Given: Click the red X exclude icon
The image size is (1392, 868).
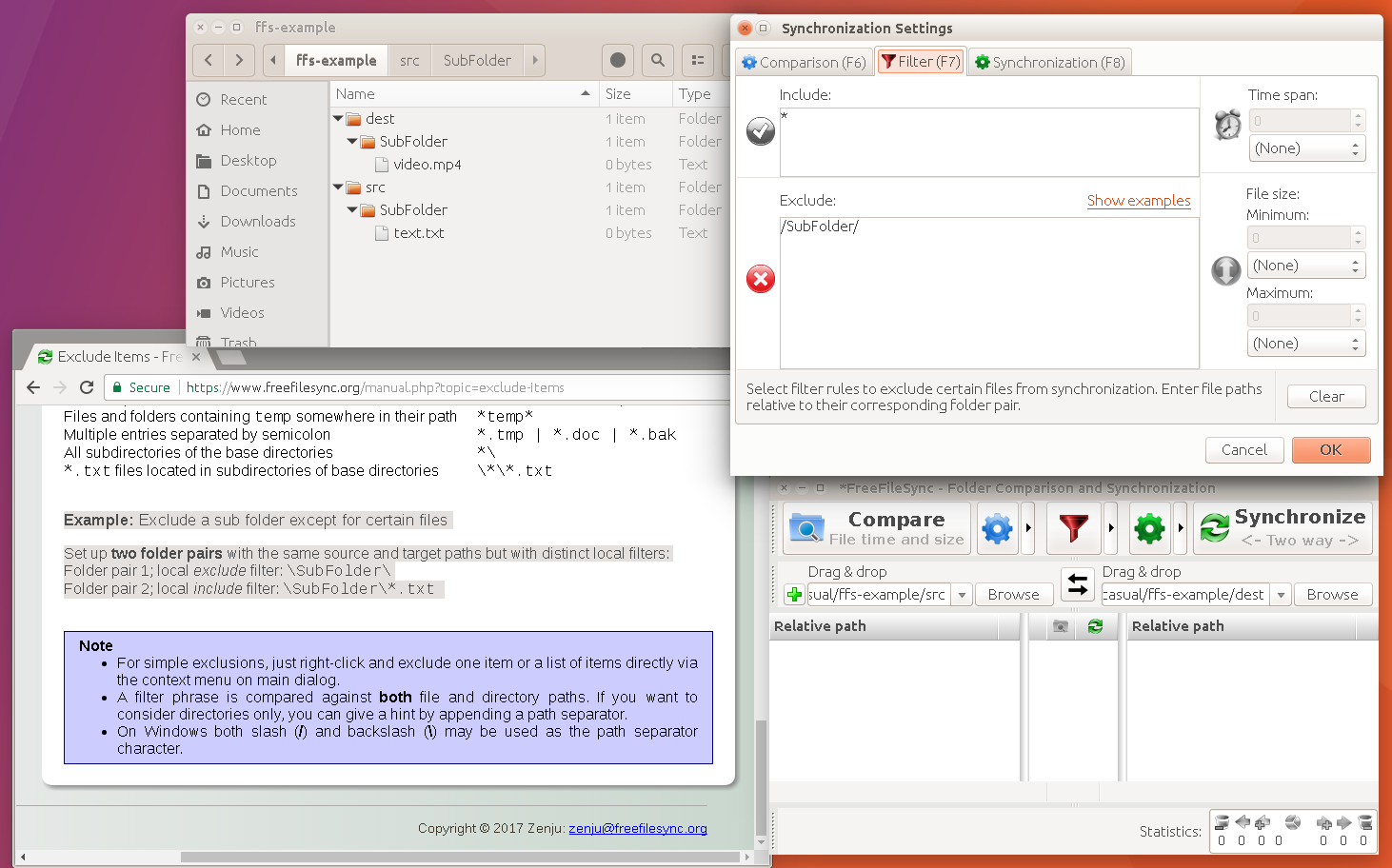Looking at the screenshot, I should 760,279.
